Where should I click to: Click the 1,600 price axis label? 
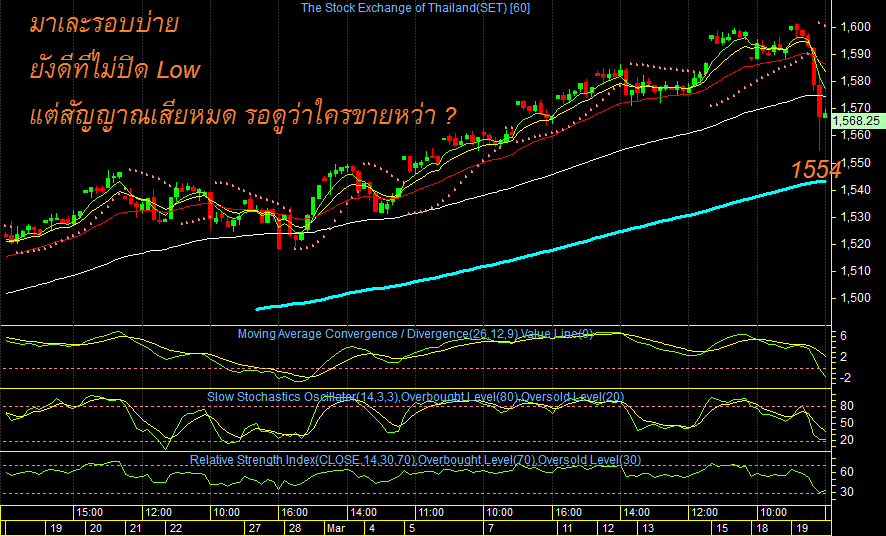point(855,27)
